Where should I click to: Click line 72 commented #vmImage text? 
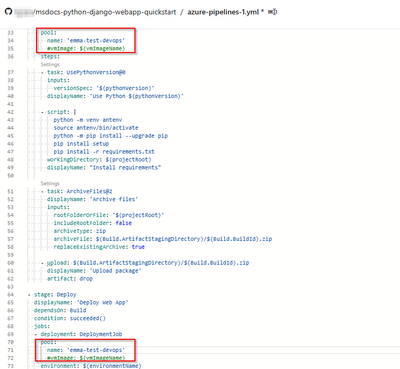click(86, 358)
